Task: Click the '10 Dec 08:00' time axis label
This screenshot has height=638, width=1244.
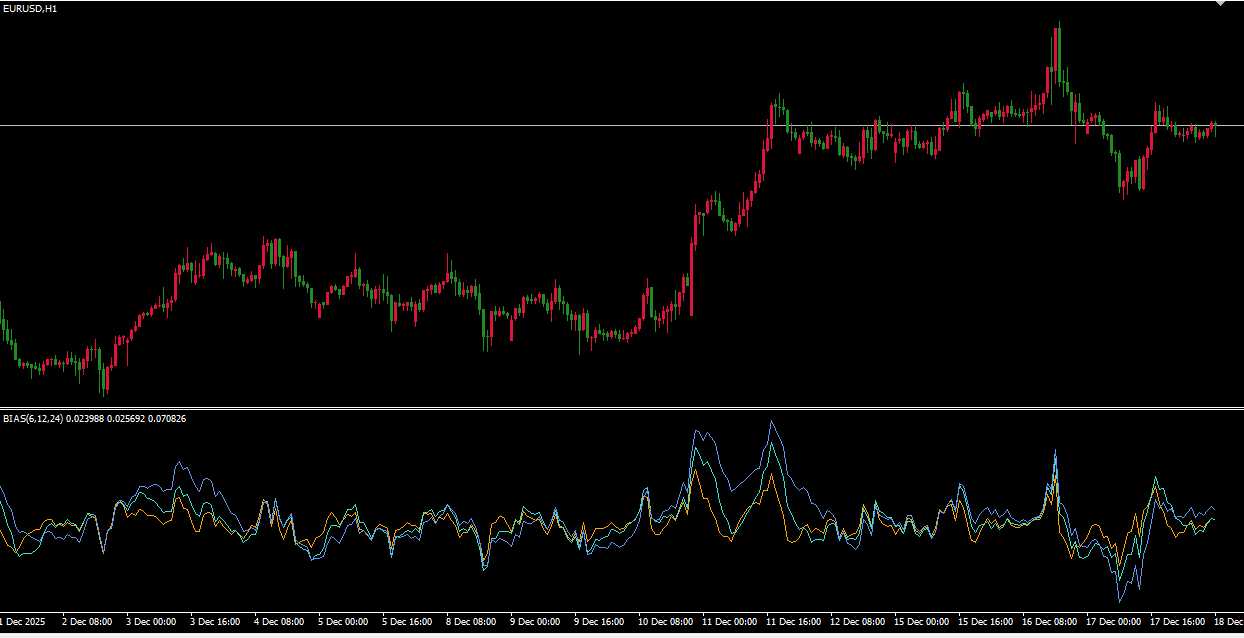Action: coord(664,621)
